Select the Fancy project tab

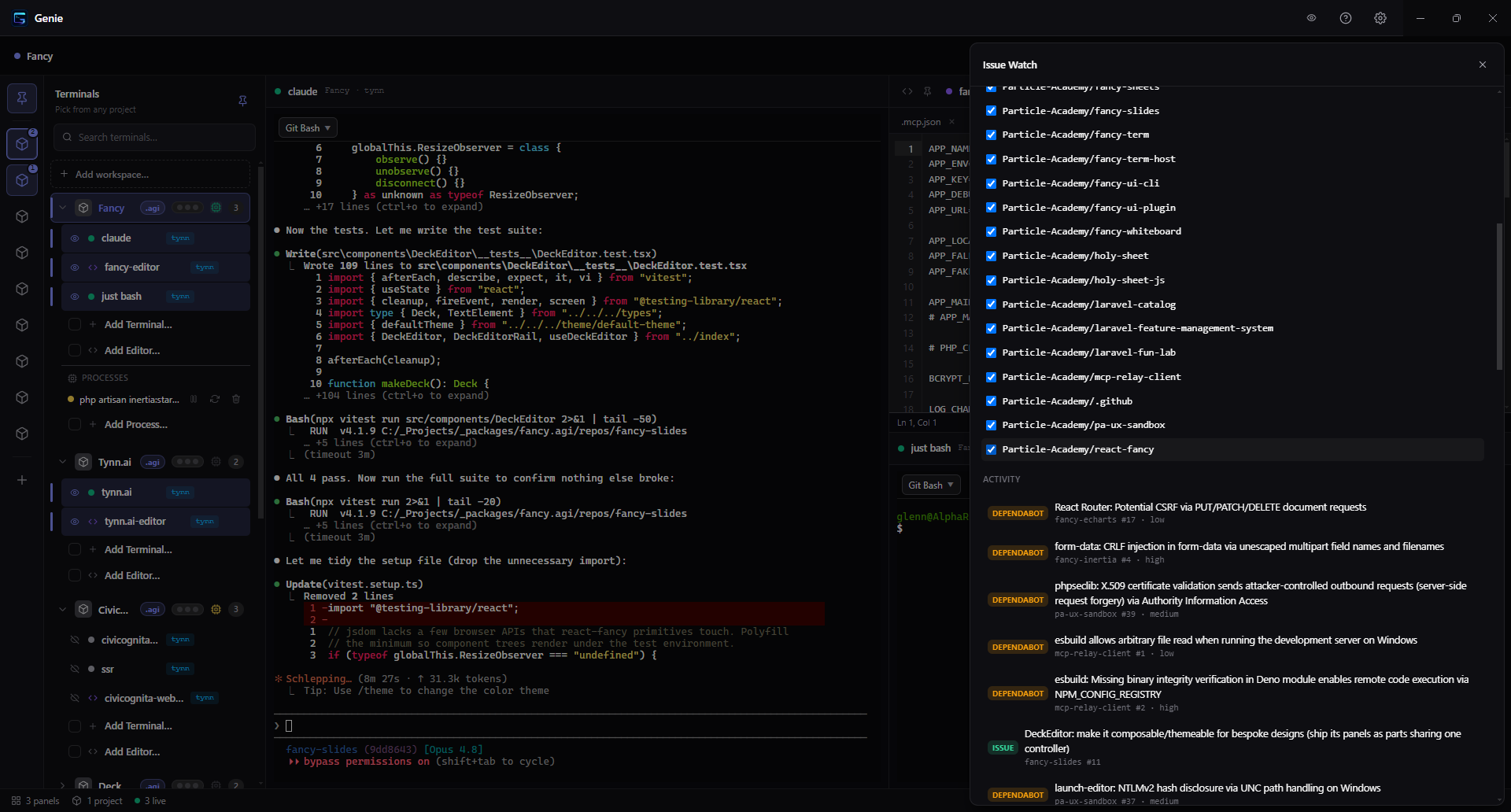[34, 56]
